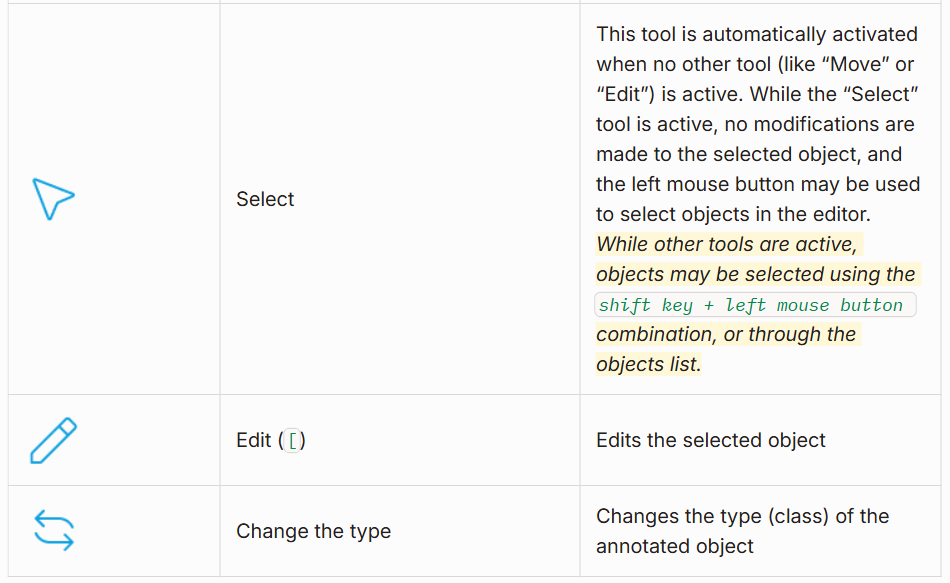Image resolution: width=950 pixels, height=583 pixels.
Task: Click the "Changes the type (class) of the" text
Action: pyautogui.click(x=742, y=516)
